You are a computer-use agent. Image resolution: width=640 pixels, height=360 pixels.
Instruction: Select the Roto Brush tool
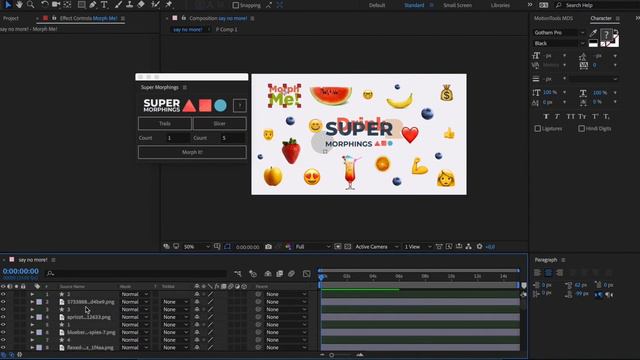tap(155, 4)
